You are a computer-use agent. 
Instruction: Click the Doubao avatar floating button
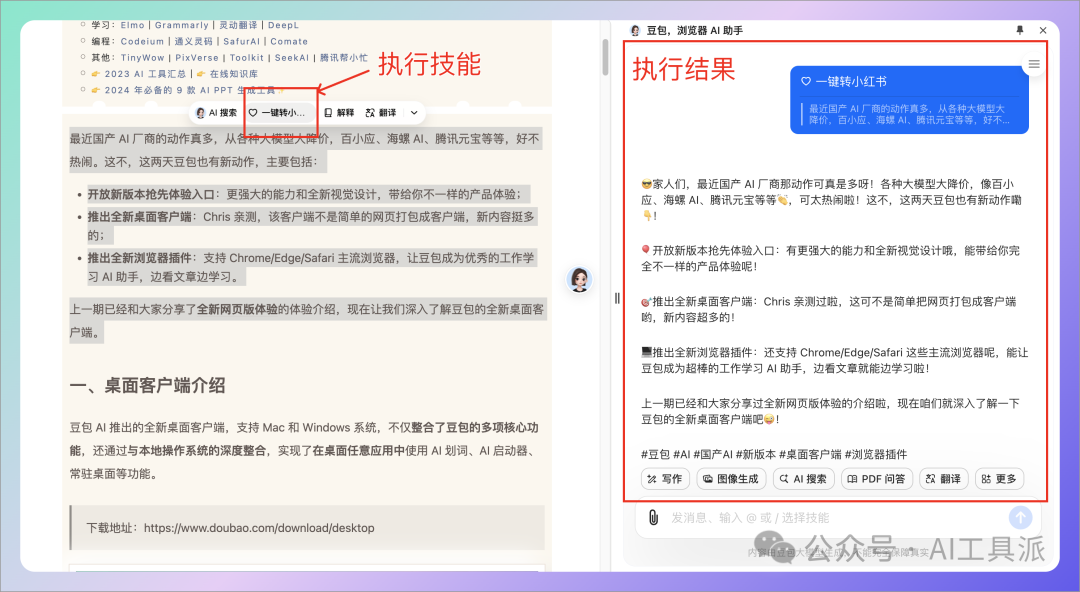pyautogui.click(x=579, y=279)
